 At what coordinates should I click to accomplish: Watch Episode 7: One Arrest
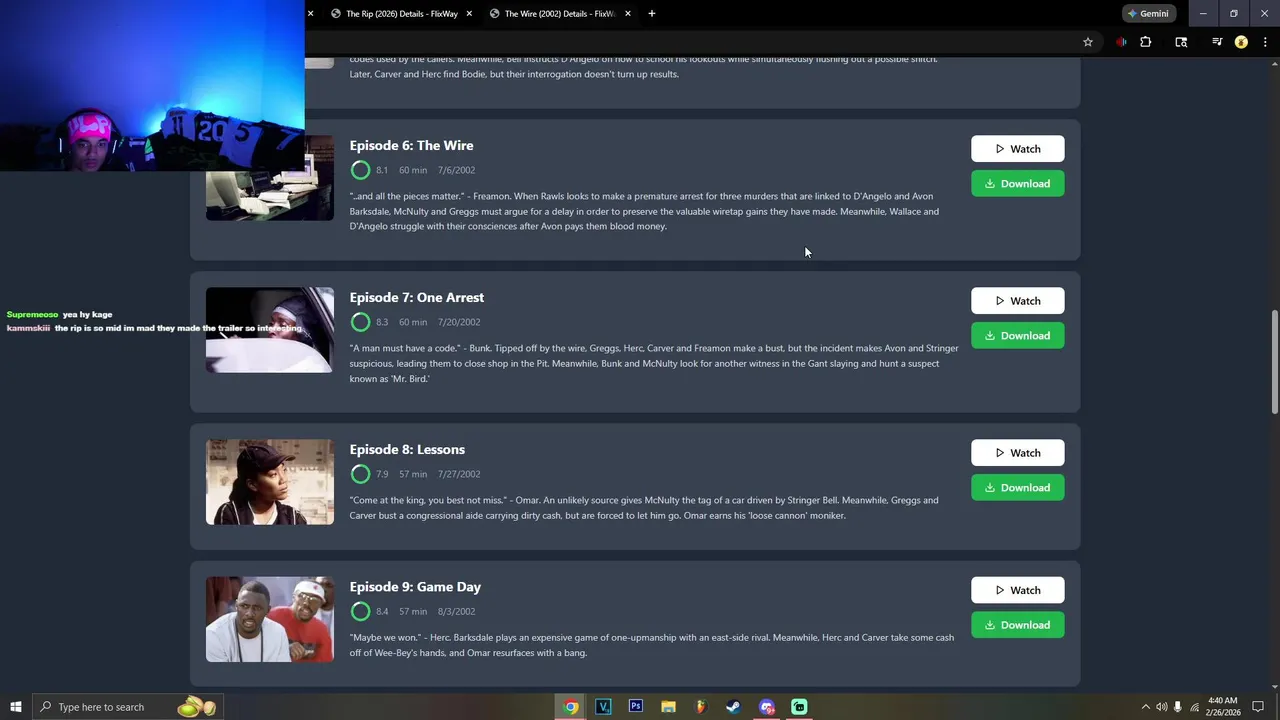[x=1017, y=301]
